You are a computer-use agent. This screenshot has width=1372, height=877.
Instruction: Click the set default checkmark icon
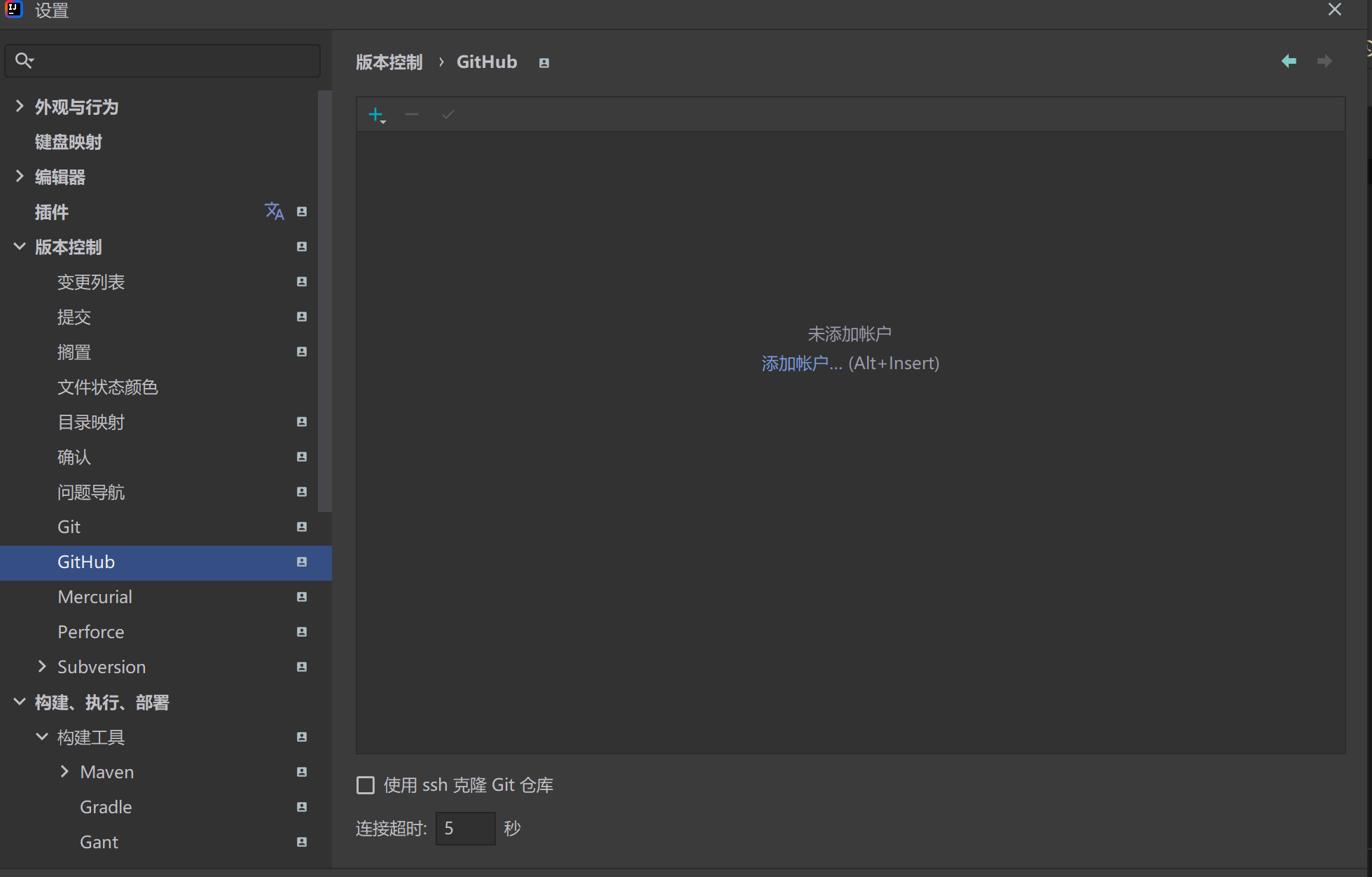point(448,114)
